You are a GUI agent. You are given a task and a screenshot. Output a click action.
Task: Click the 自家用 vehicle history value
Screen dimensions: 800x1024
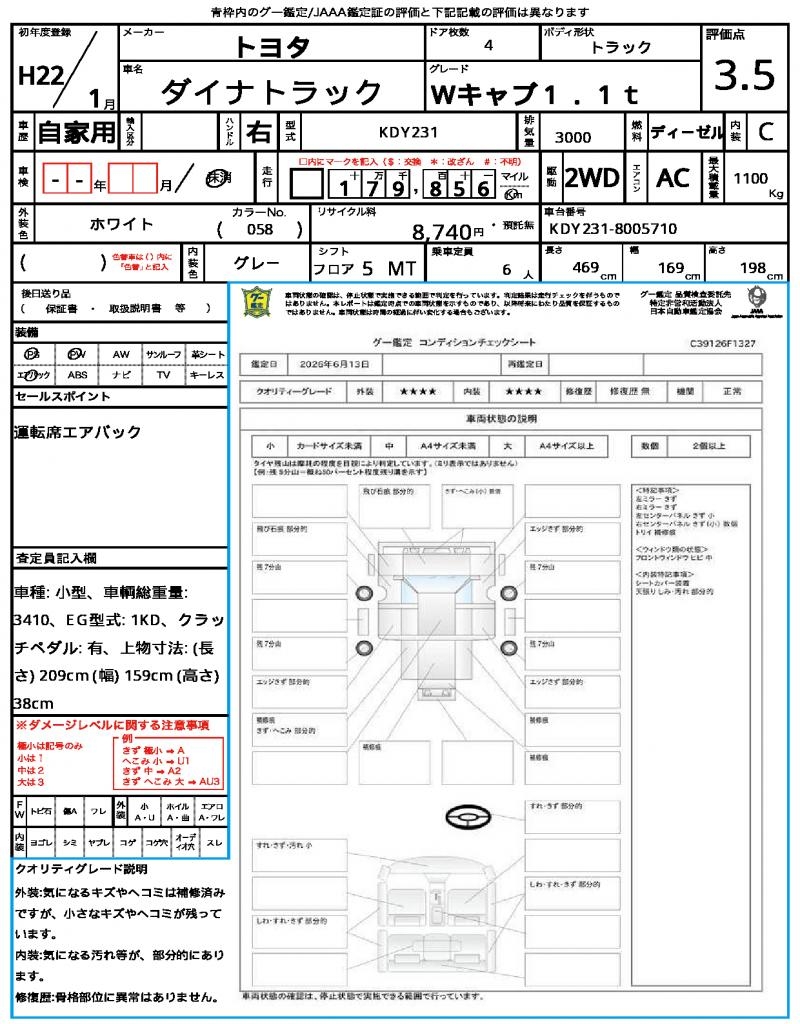pos(76,133)
